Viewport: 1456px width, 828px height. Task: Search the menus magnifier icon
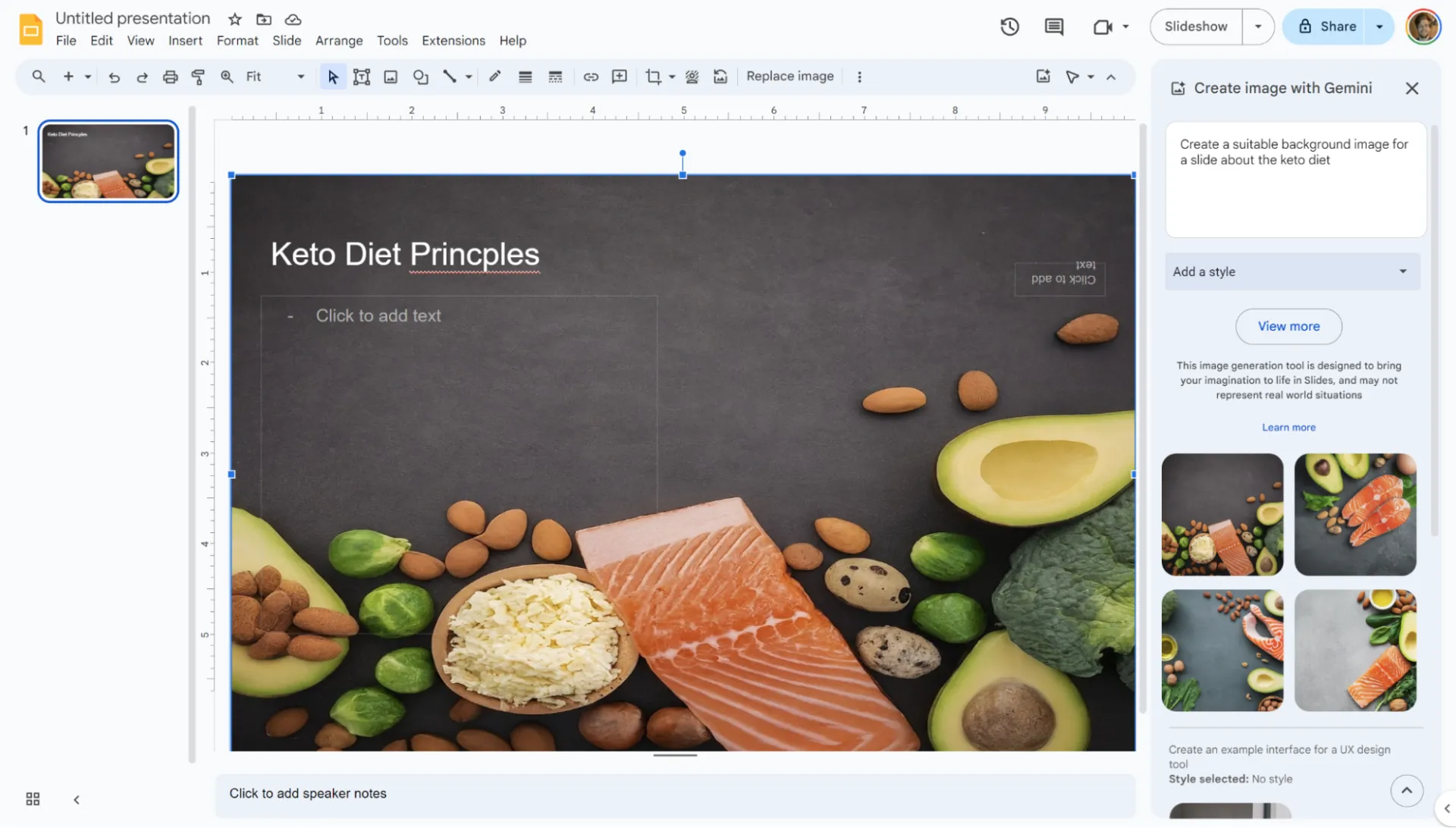tap(38, 77)
